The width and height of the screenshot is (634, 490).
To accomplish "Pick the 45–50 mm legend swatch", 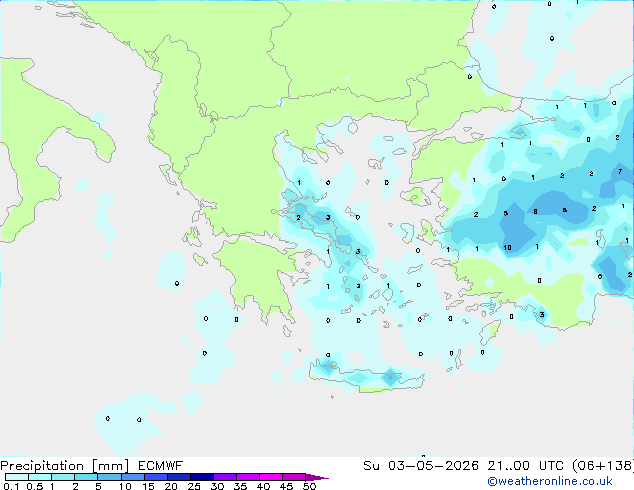I will pos(294,477).
